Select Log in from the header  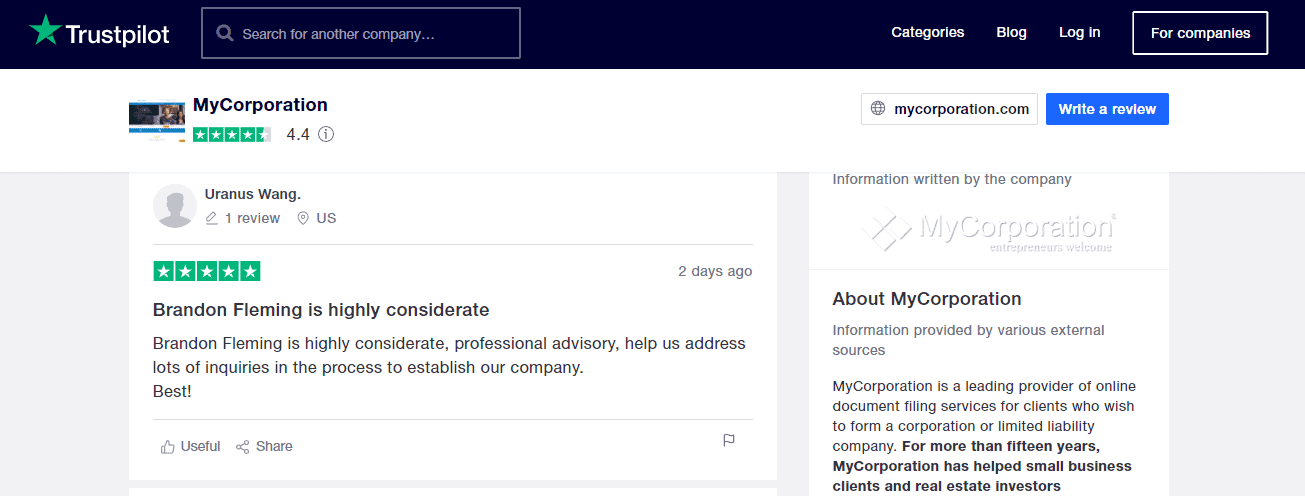click(x=1080, y=32)
